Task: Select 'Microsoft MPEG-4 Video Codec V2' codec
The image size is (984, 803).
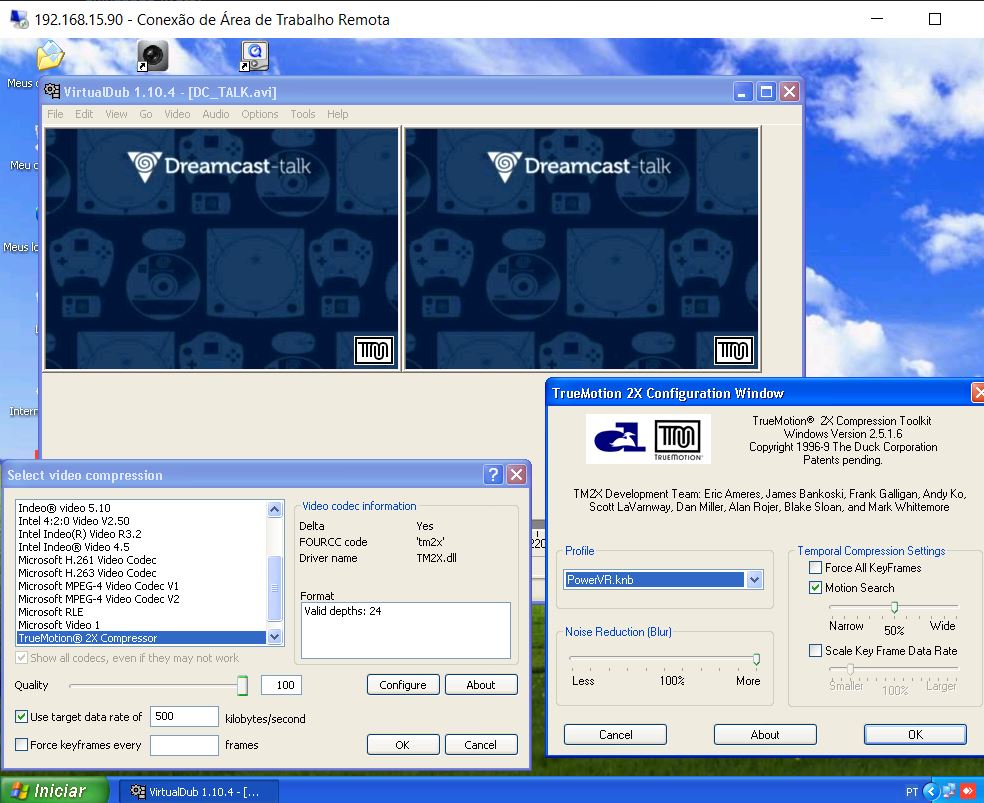Action: coord(141,599)
